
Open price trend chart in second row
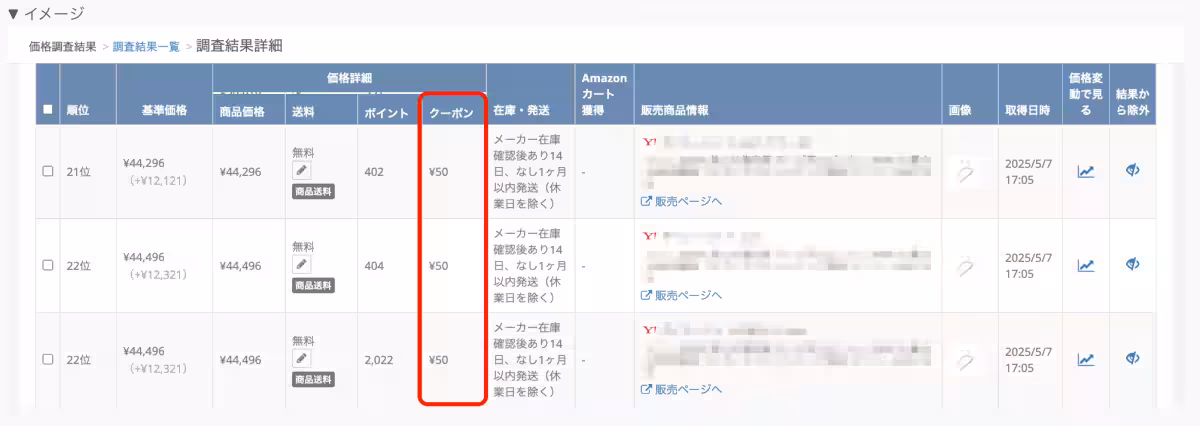tap(1085, 265)
